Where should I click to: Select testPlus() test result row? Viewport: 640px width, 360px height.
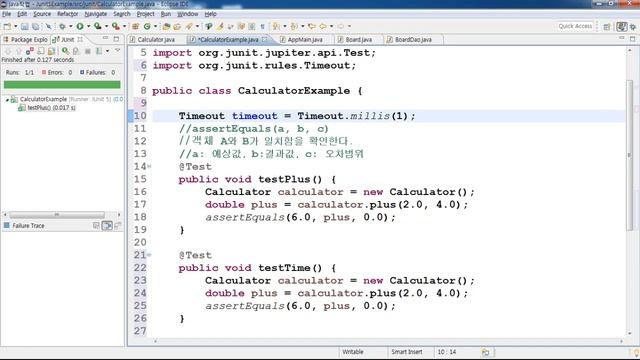(47, 108)
